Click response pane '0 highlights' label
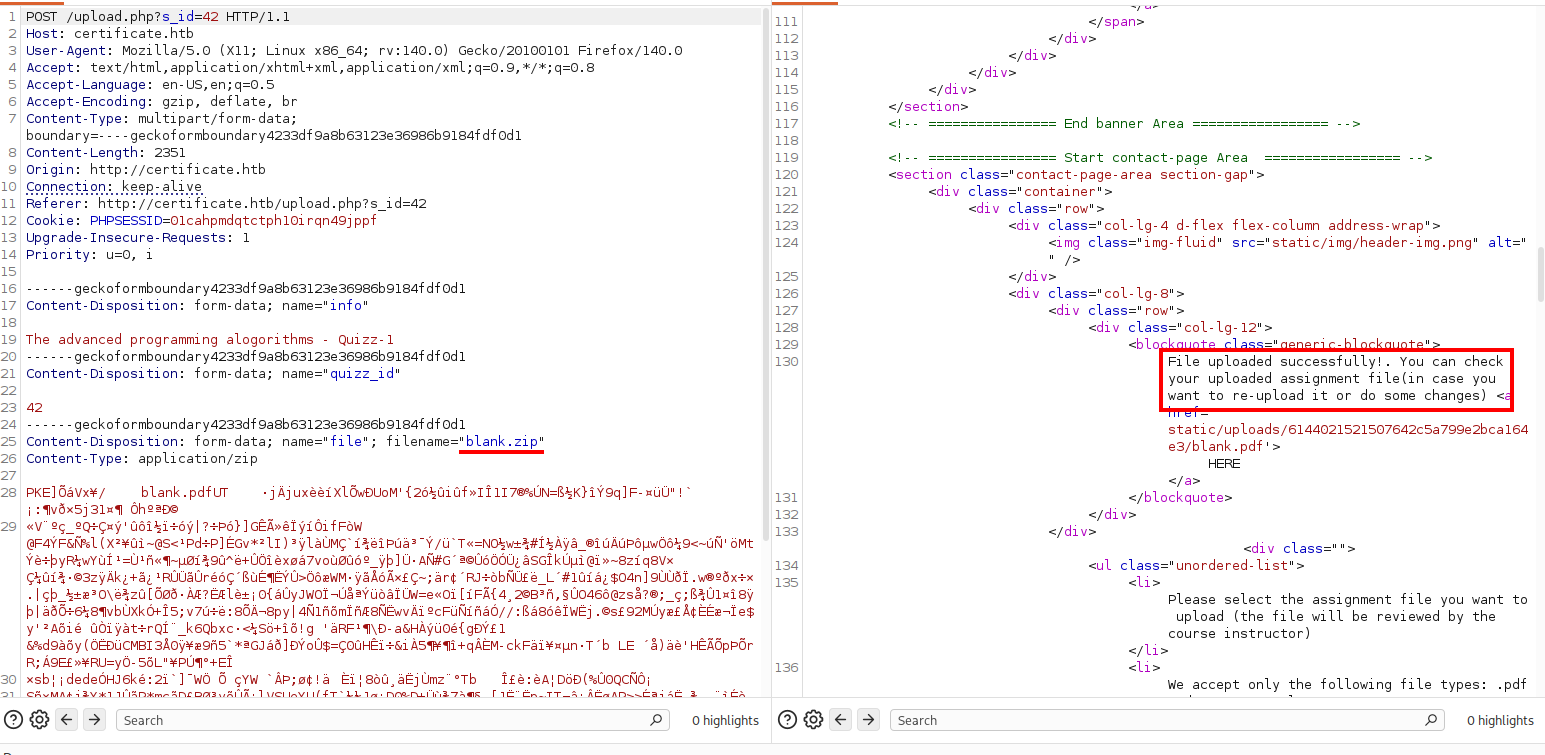The width and height of the screenshot is (1545, 755). coord(1500,720)
